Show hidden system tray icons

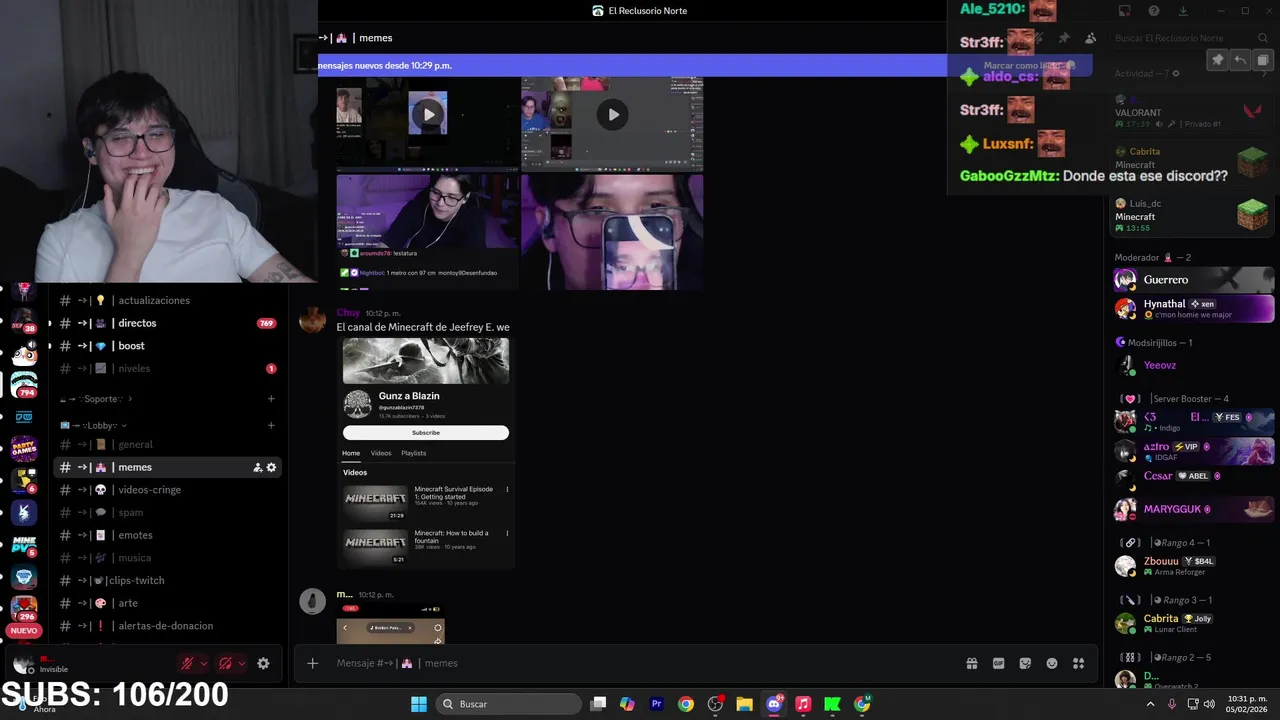point(1150,704)
